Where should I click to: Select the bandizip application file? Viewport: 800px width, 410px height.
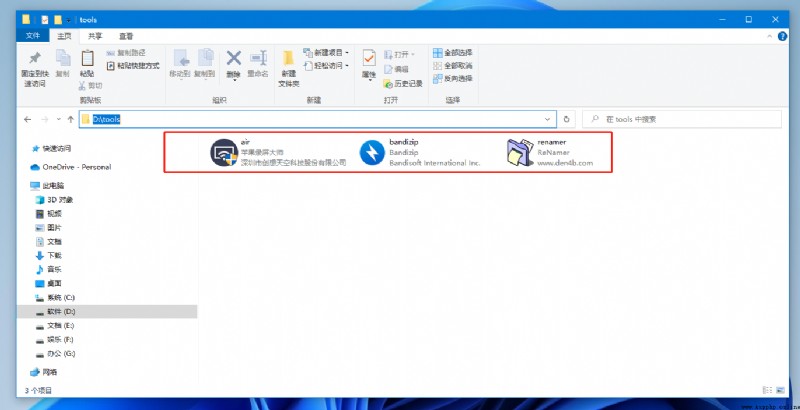[x=420, y=152]
